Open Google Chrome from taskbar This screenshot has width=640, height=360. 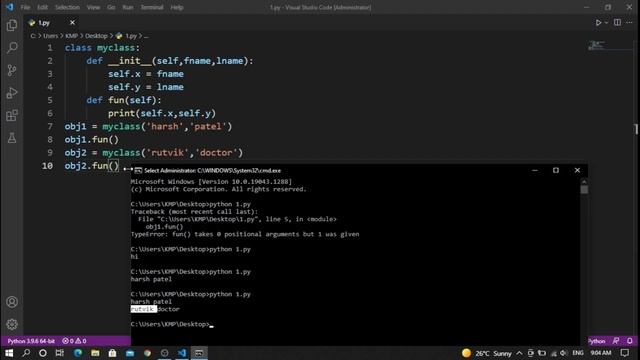[147, 353]
